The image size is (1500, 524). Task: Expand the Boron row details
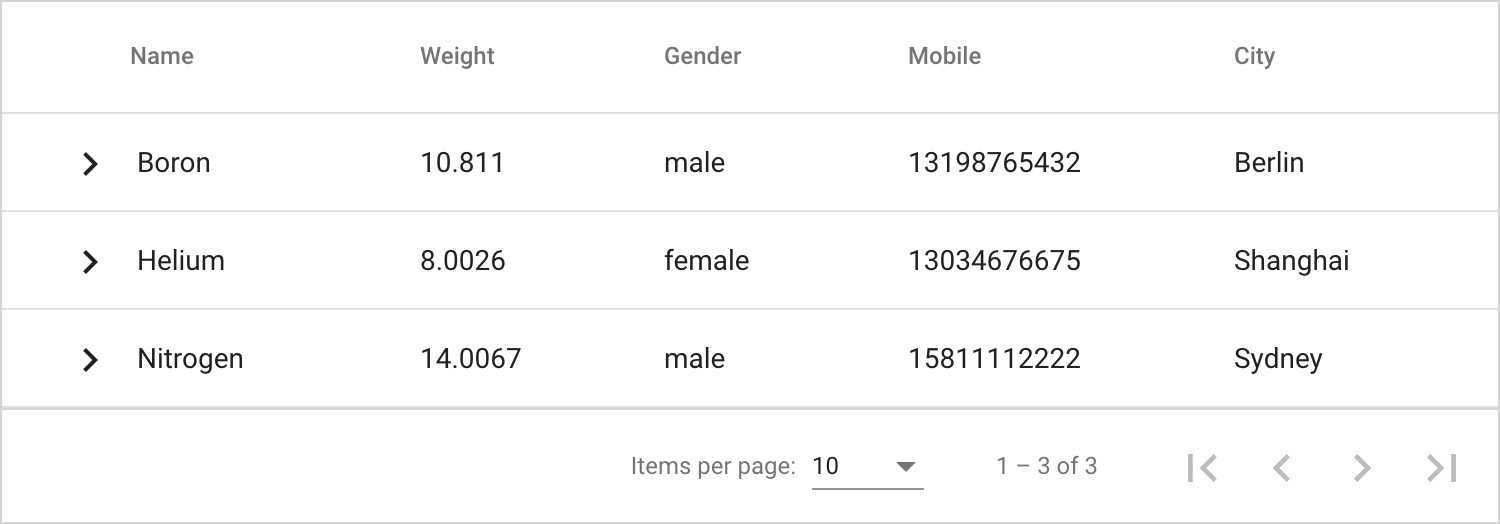[90, 163]
